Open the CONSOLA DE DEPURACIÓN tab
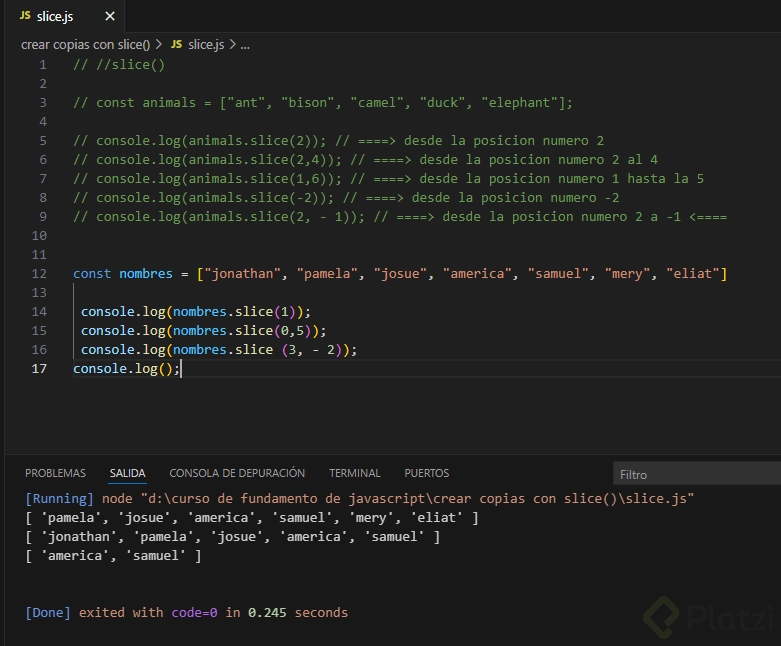This screenshot has height=646, width=781. (x=237, y=473)
